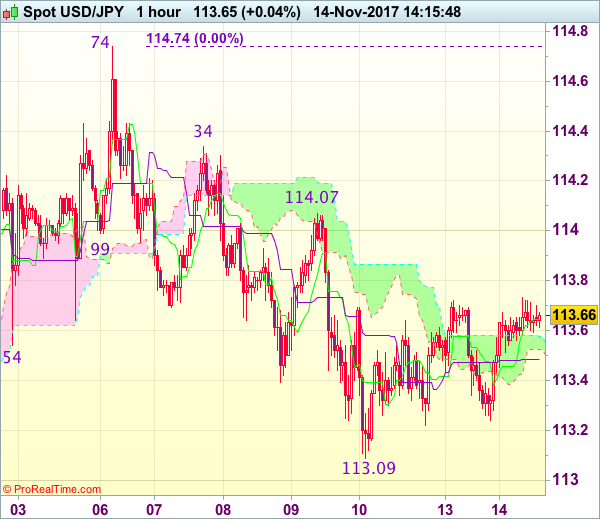
Task: Click the '99' annotation near 06
Action: click(100, 249)
